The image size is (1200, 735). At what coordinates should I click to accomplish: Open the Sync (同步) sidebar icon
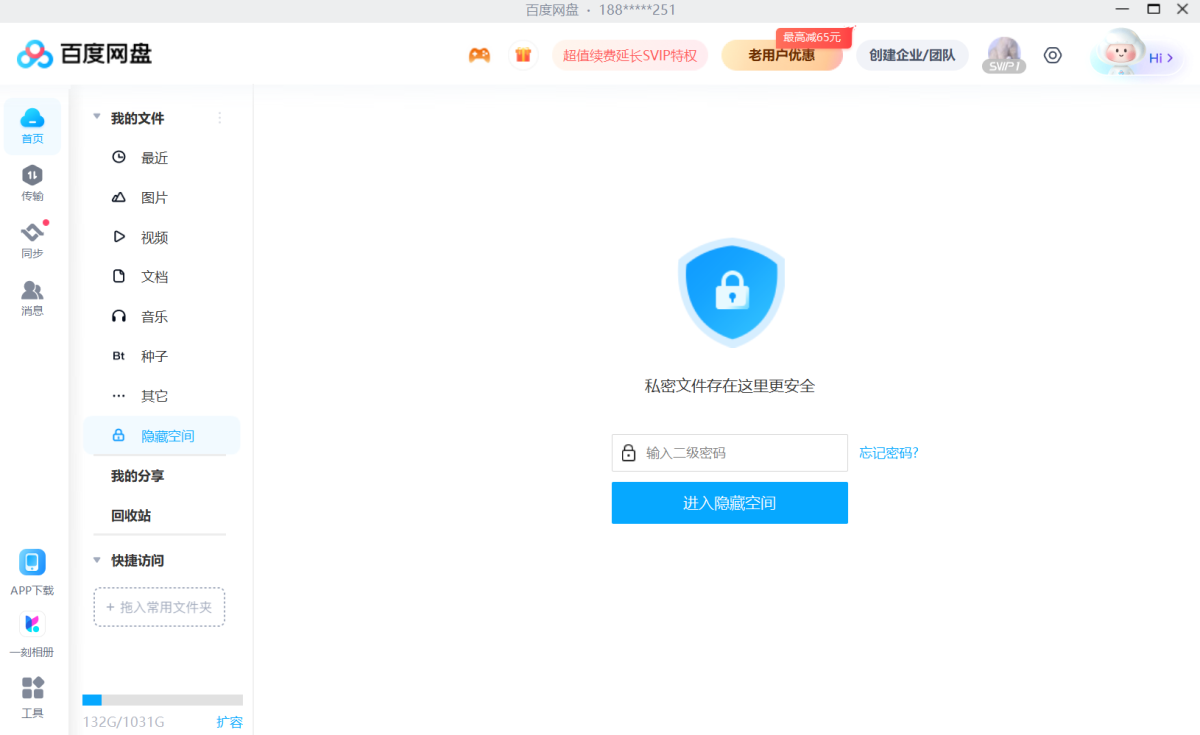pos(32,240)
